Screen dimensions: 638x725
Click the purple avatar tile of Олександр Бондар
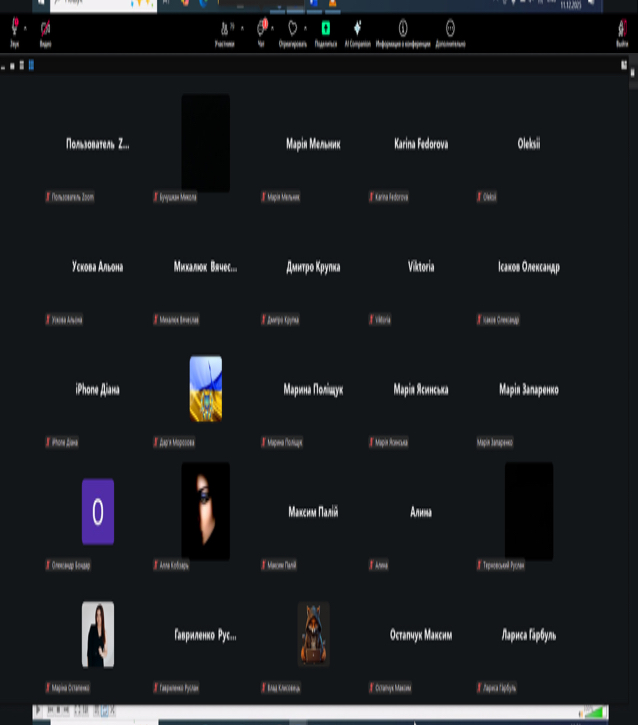[98, 511]
